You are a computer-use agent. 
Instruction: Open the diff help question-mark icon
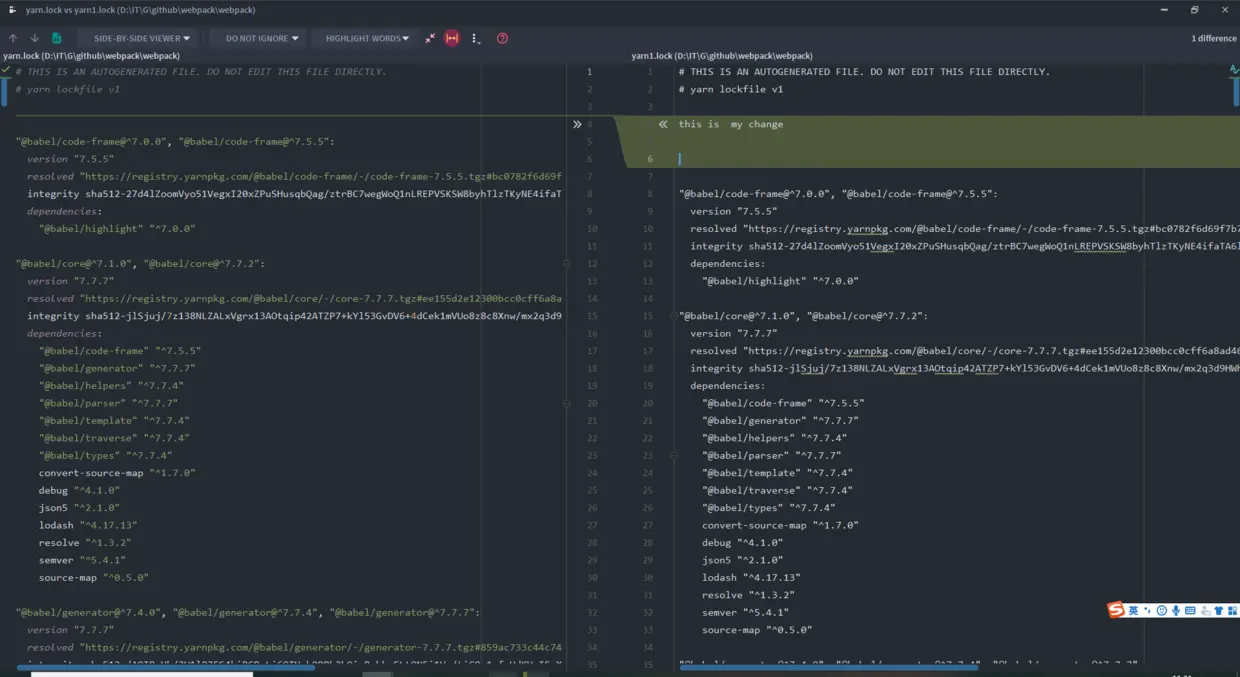point(502,38)
